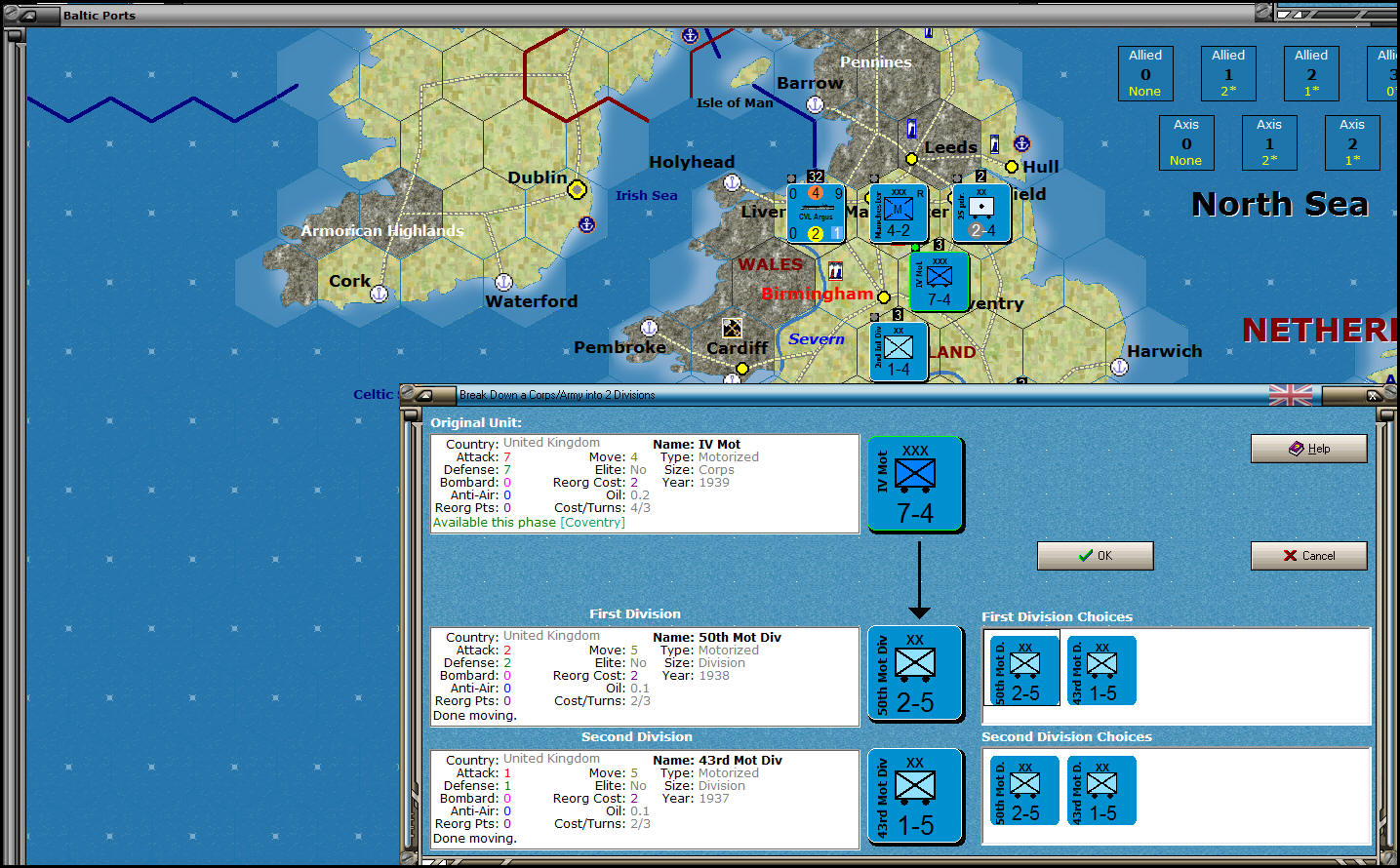Click the large 43rd Mot Div 1-5 counter
Image resolution: width=1400 pixels, height=868 pixels.
(915, 797)
